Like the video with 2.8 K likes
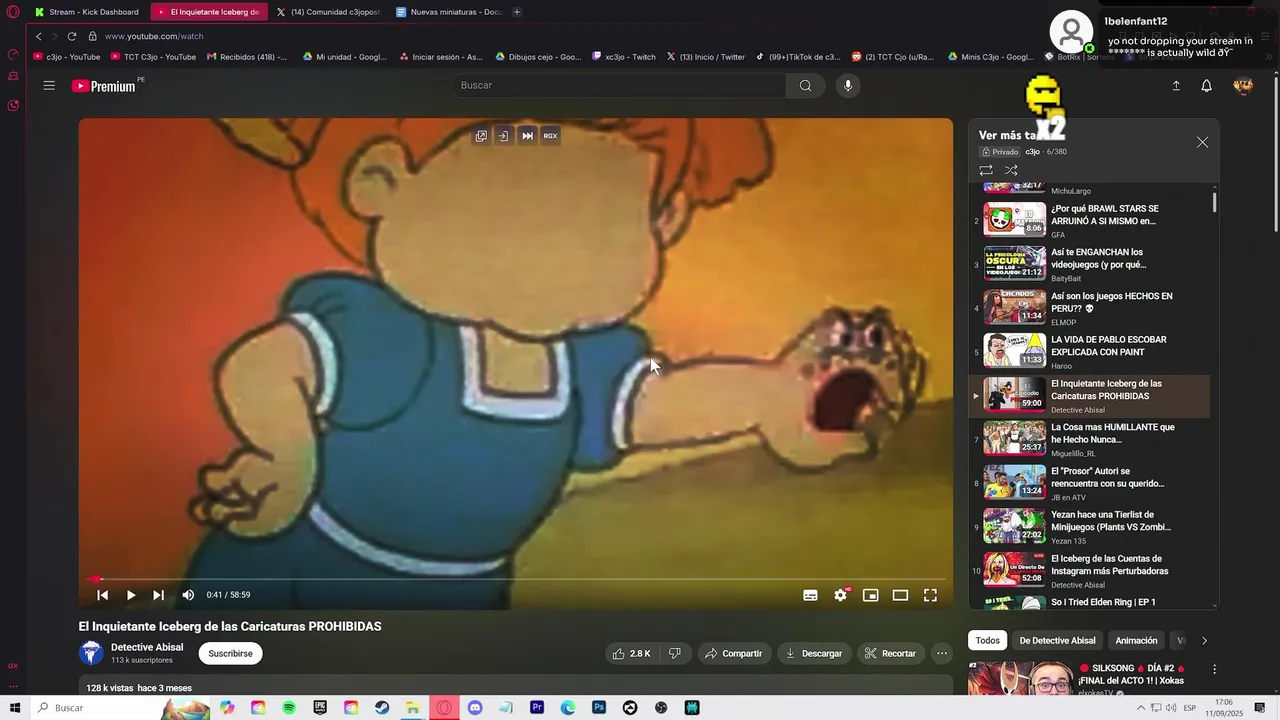Viewport: 1280px width, 720px height. 631,653
